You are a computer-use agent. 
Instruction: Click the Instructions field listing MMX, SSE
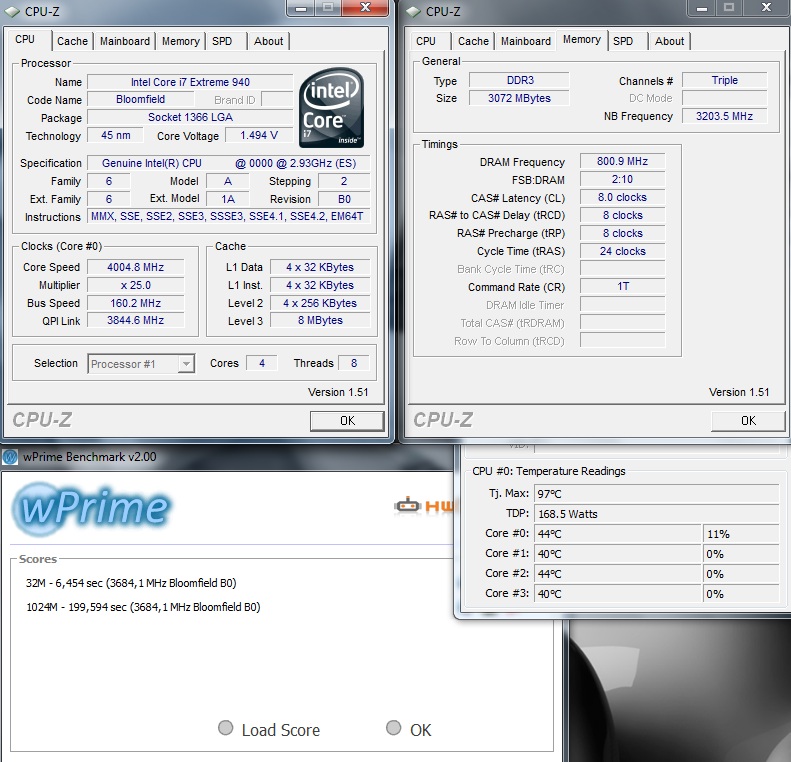[x=229, y=216]
